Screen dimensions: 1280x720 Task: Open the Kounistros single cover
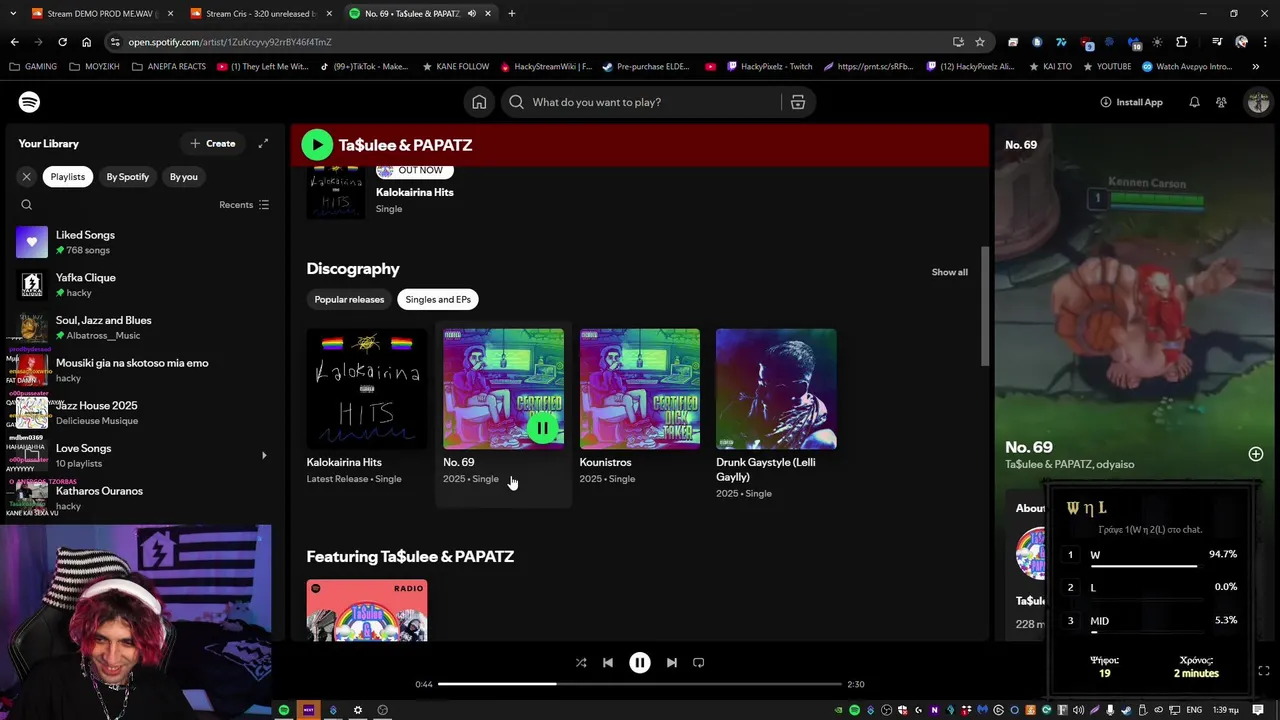tap(640, 389)
